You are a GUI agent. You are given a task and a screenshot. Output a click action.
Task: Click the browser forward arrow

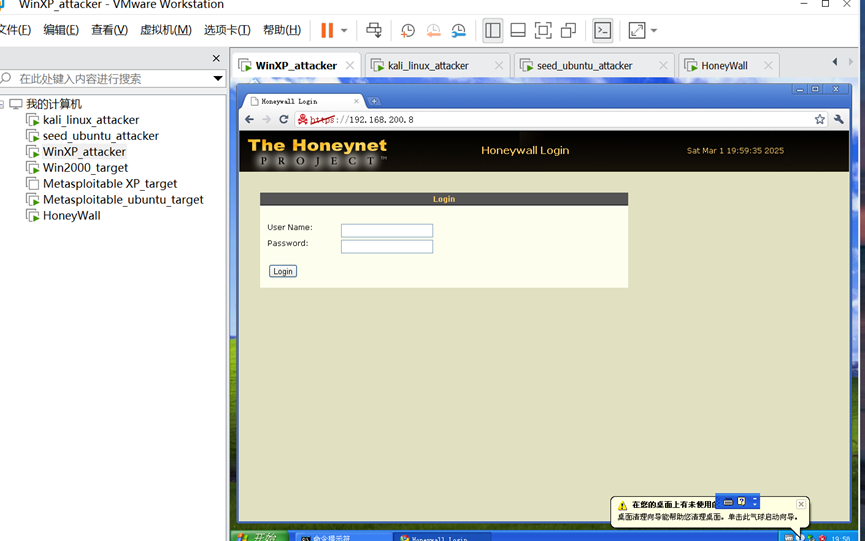[x=266, y=119]
